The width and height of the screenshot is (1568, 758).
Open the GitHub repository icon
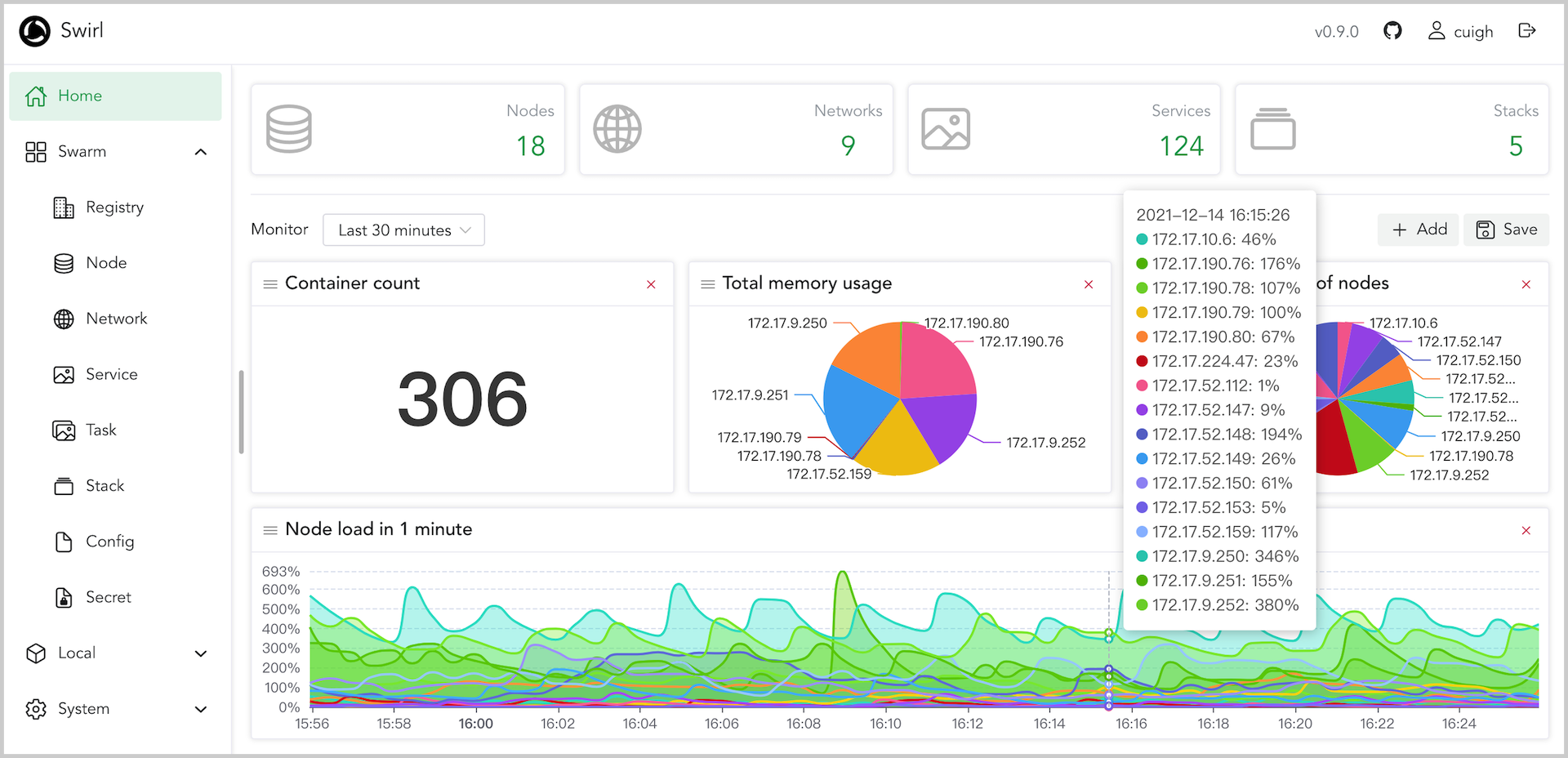click(x=1392, y=31)
